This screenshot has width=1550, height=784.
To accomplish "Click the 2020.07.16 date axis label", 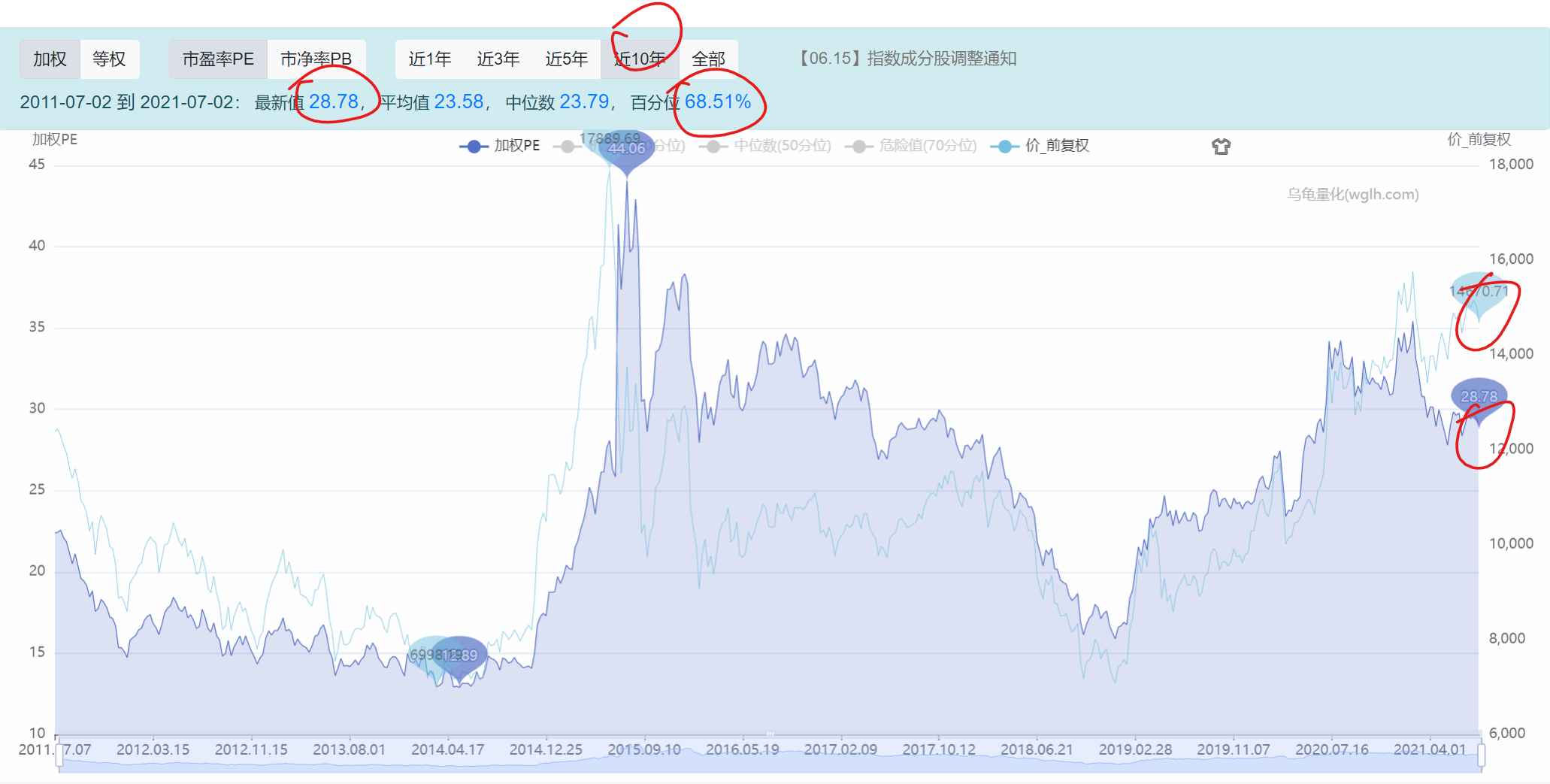I will point(1332,749).
